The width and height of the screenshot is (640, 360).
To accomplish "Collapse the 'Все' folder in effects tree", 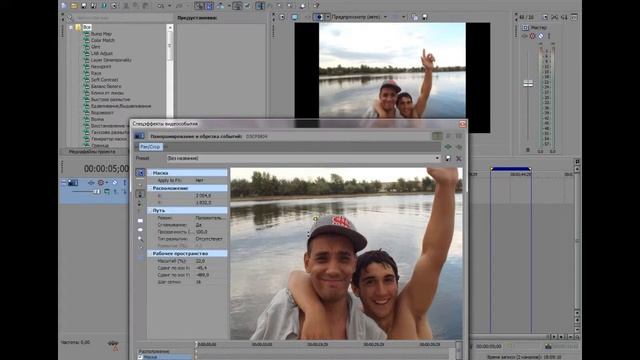I will click(x=71, y=27).
